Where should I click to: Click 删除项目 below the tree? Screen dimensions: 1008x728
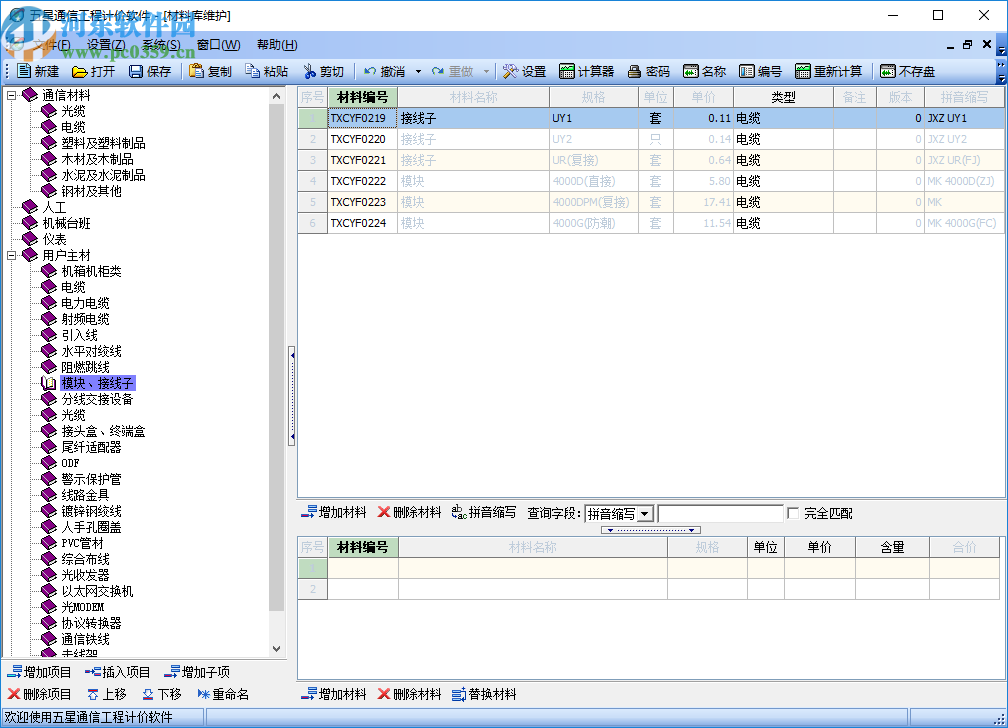(39, 694)
